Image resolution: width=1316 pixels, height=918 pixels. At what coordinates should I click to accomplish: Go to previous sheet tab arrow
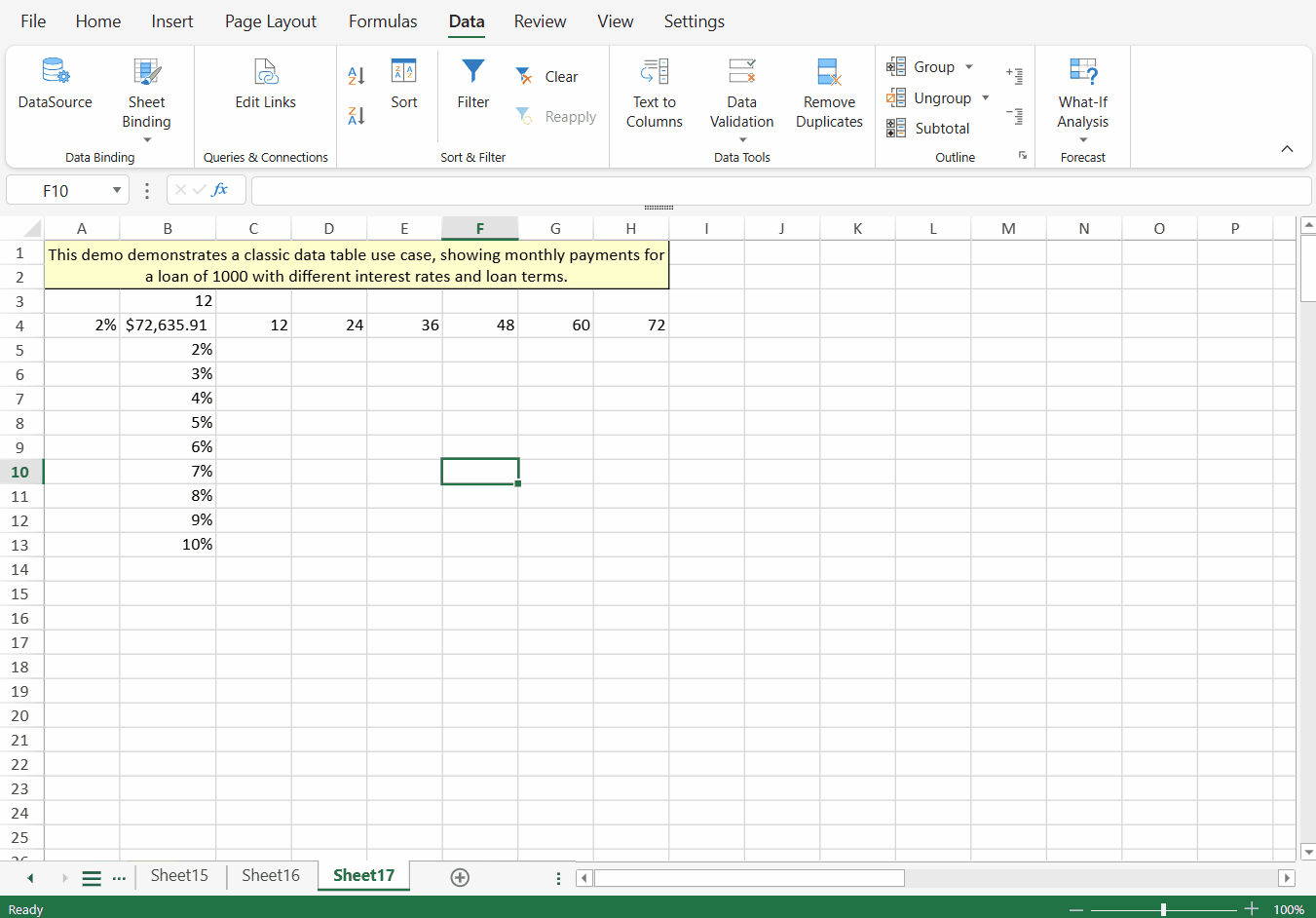click(x=30, y=878)
